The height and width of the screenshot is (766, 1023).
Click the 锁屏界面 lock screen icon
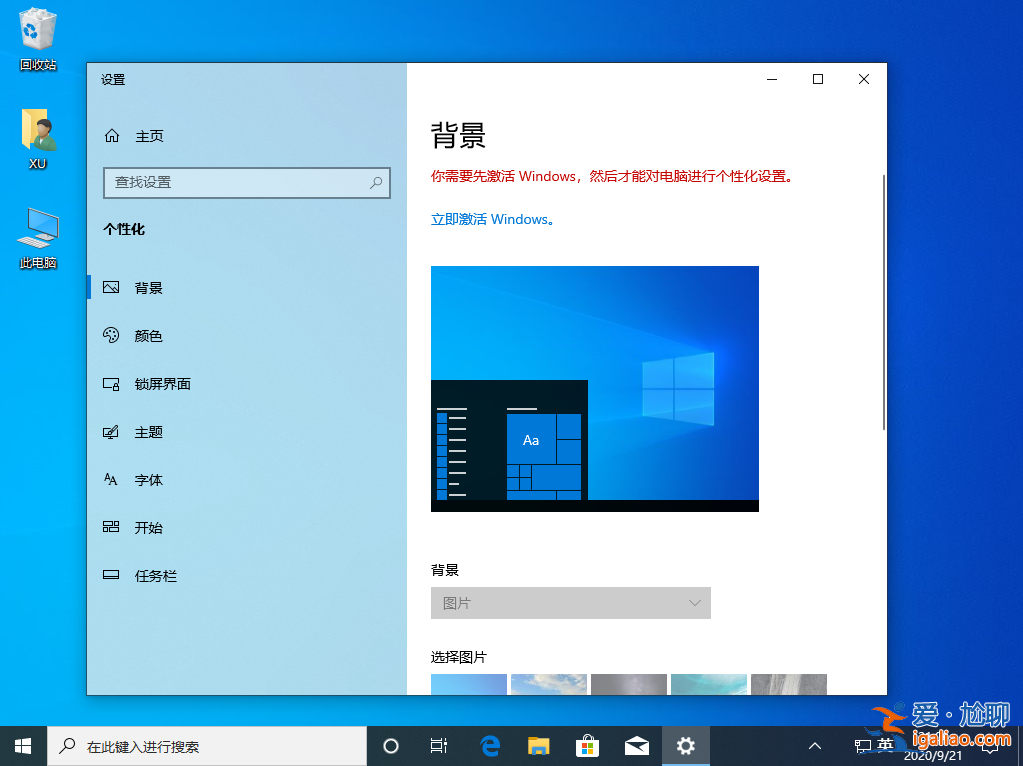tap(112, 384)
